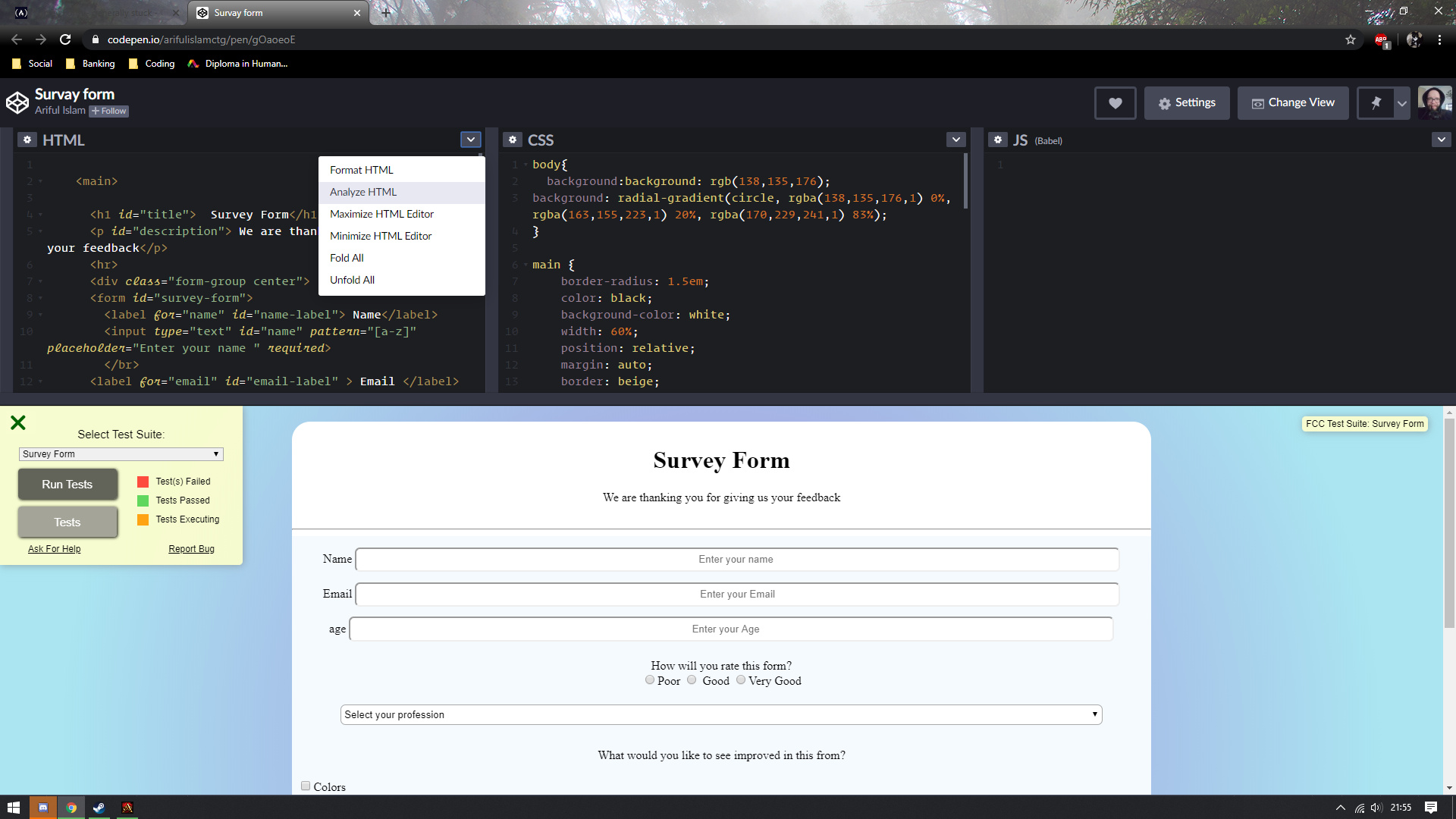Click the heart icon to like the pen
This screenshot has width=1456, height=819.
click(1115, 102)
